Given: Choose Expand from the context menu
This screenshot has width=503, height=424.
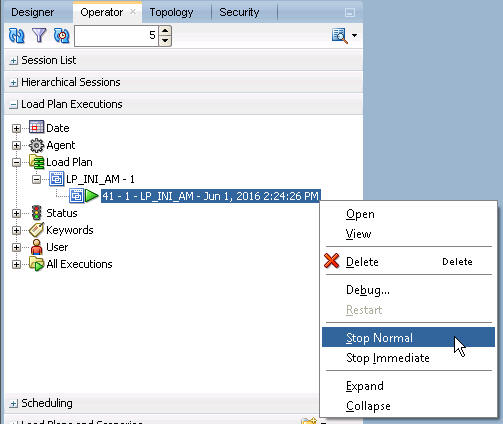Looking at the screenshot, I should click(x=408, y=386).
